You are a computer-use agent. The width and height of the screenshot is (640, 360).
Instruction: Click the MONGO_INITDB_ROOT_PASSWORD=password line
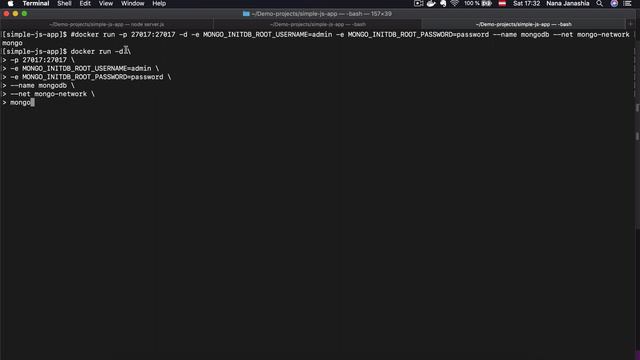87,77
